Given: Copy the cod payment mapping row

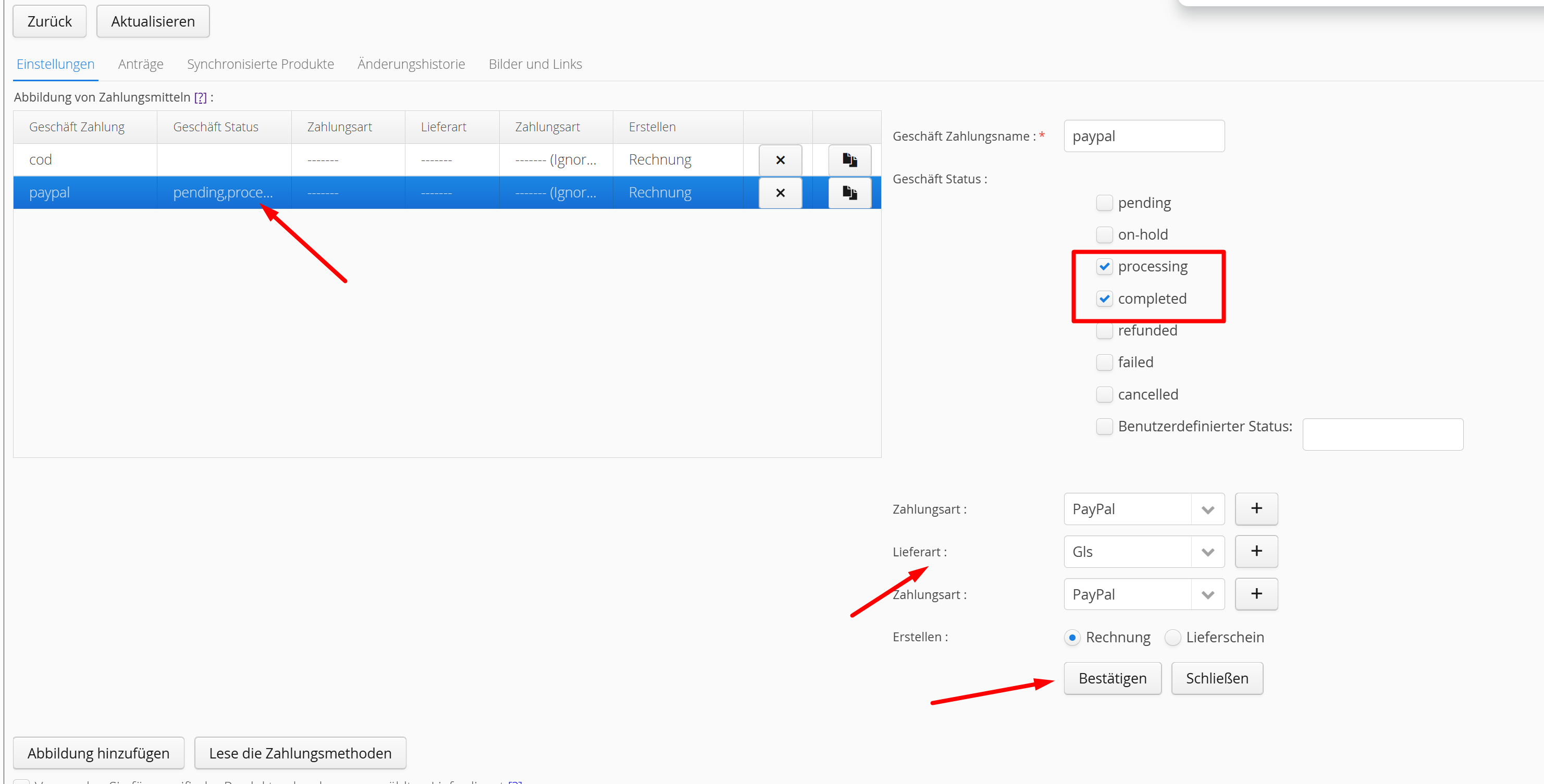Looking at the screenshot, I should [x=849, y=160].
